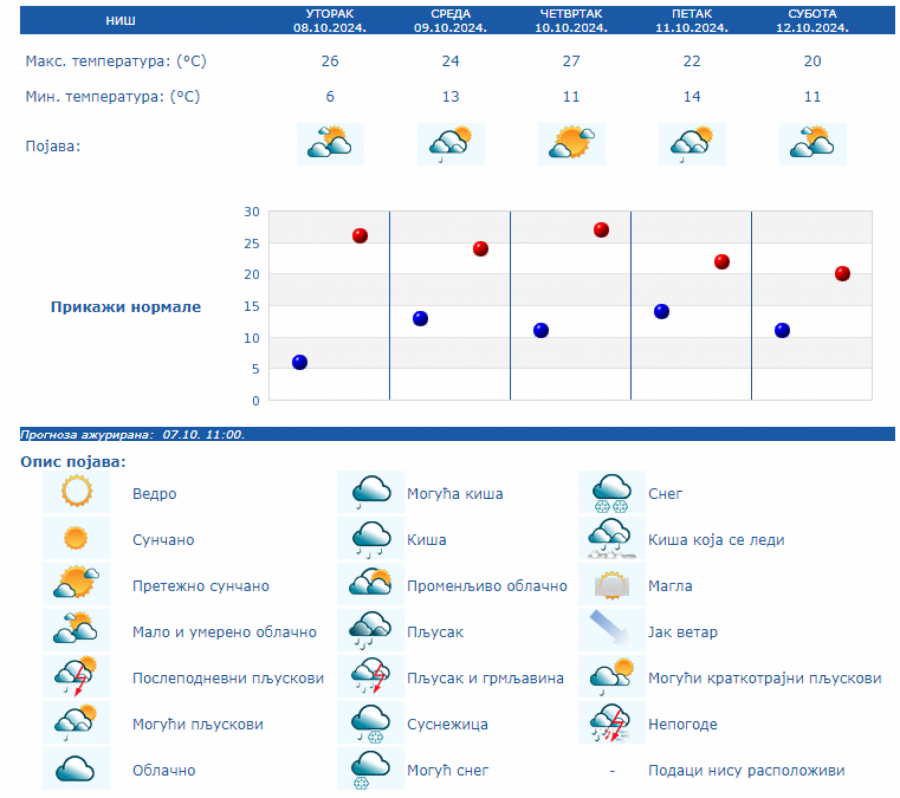Viewport: 900px width, 798px height.
Task: Click the Магла fog legend icon
Action: (x=611, y=585)
